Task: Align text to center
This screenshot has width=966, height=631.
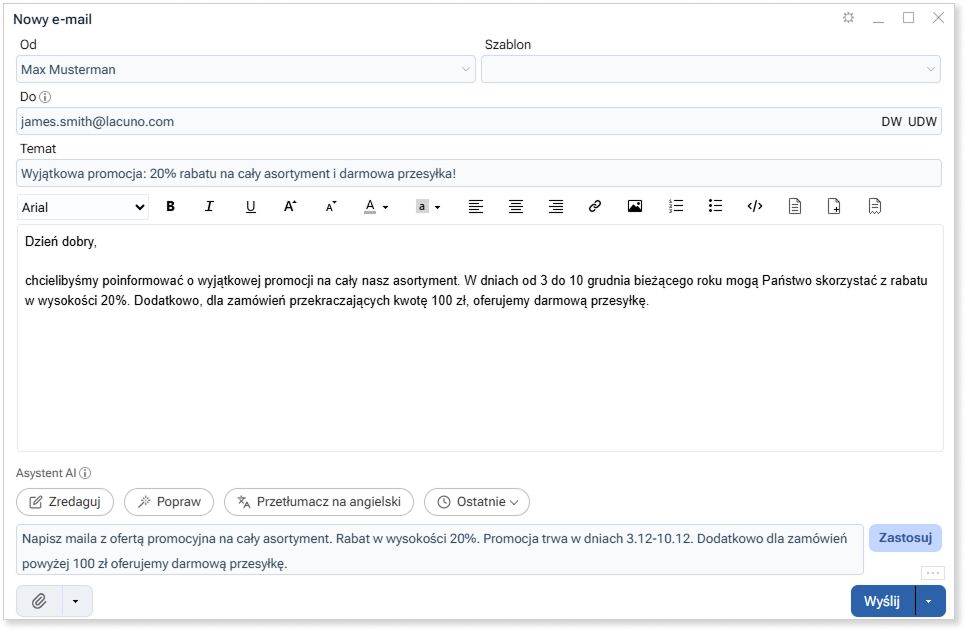Action: pyautogui.click(x=516, y=207)
